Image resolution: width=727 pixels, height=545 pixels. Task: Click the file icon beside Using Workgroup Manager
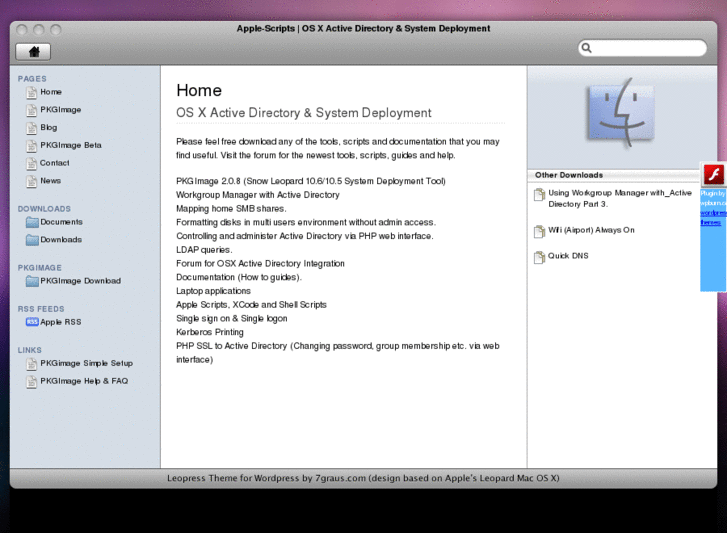539,194
